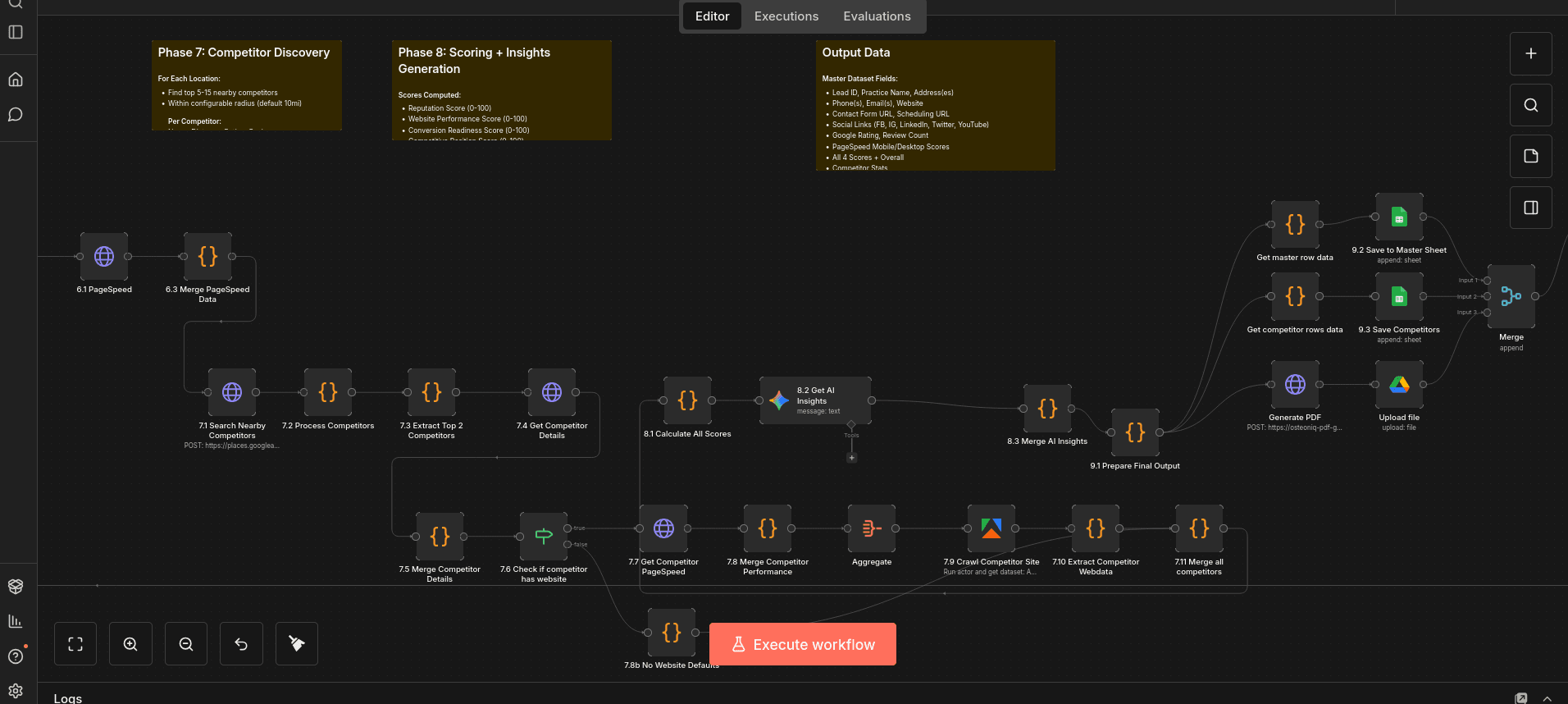The width and height of the screenshot is (1568, 704).
Task: Reset canvas zoom level
Action: pos(241,644)
